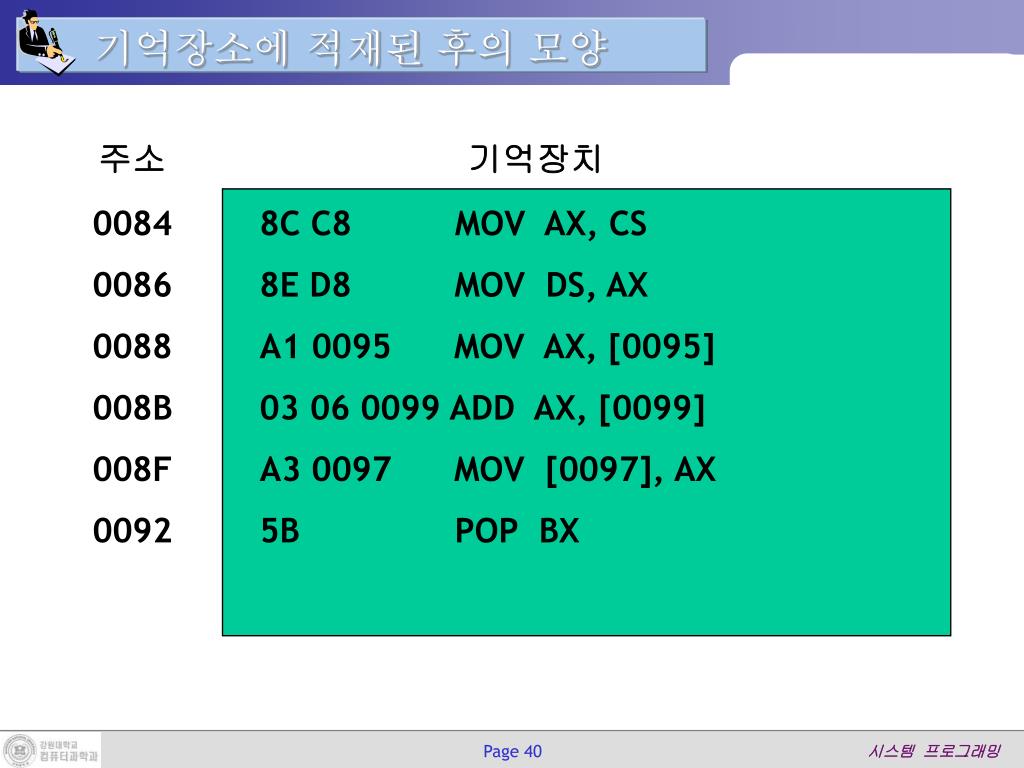This screenshot has height=768, width=1024.
Task: Click address '0088'
Action: point(132,346)
